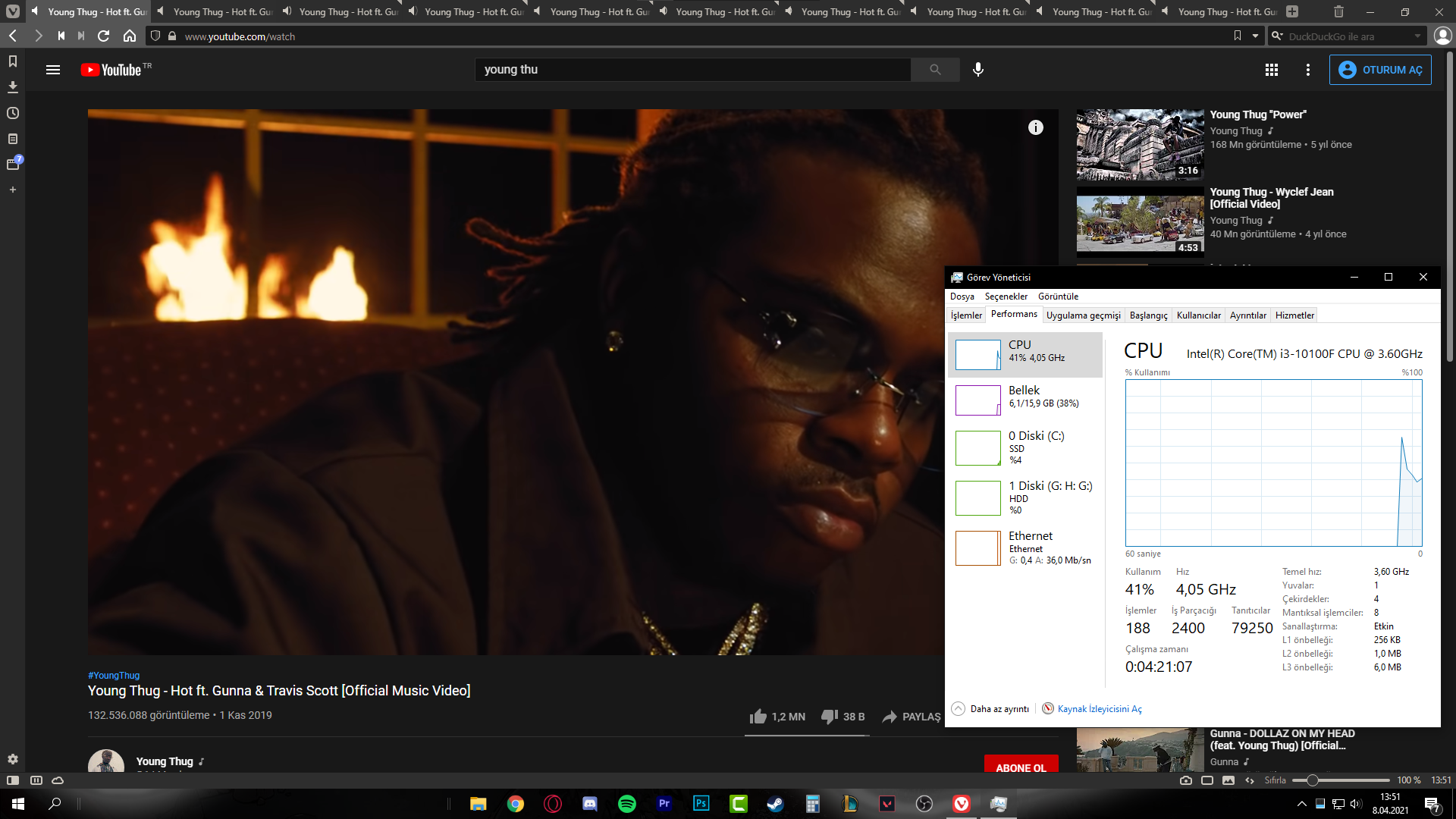
Task: Switch to the Kullanıcılar tab
Action: (1199, 315)
